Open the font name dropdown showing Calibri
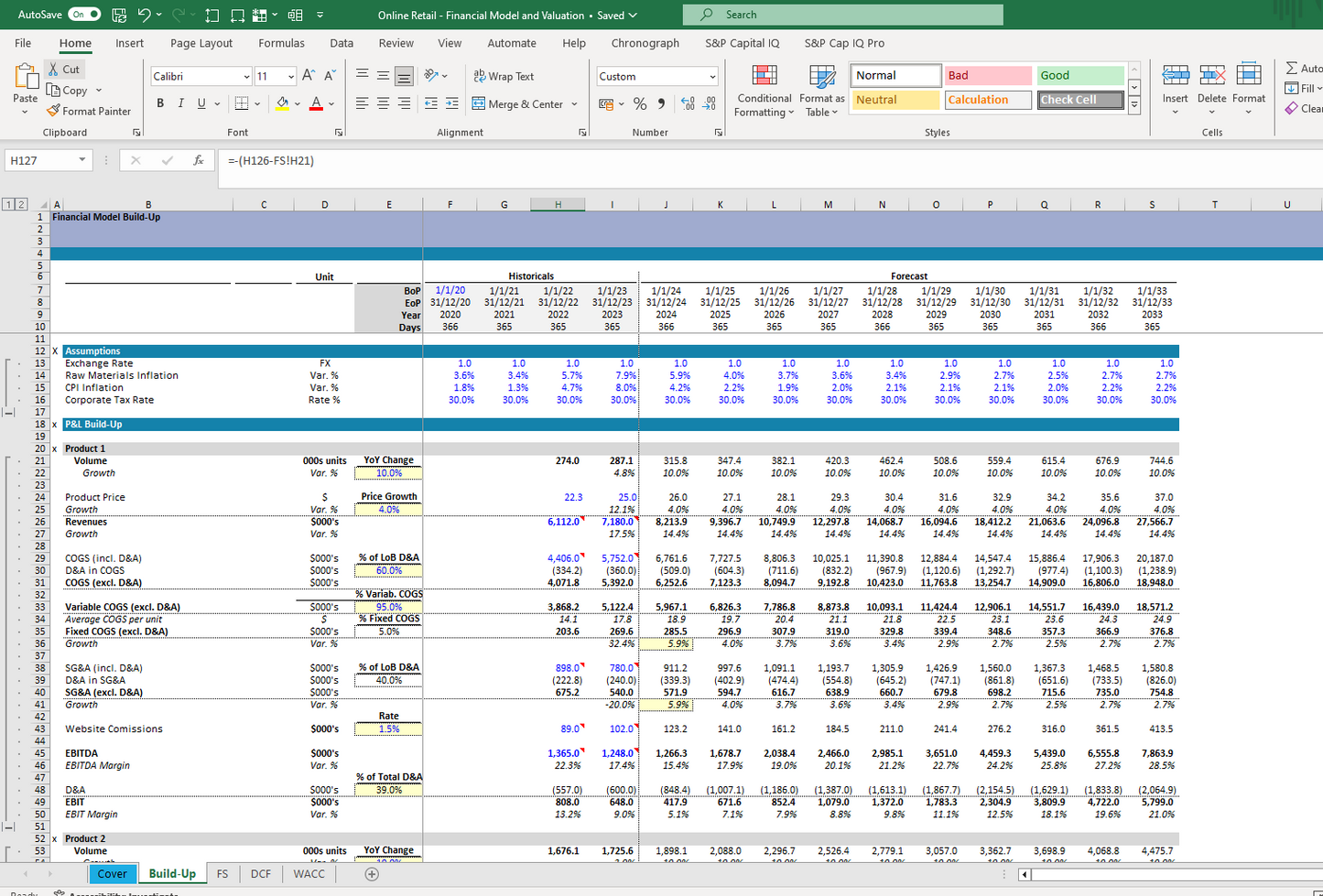 (246, 77)
